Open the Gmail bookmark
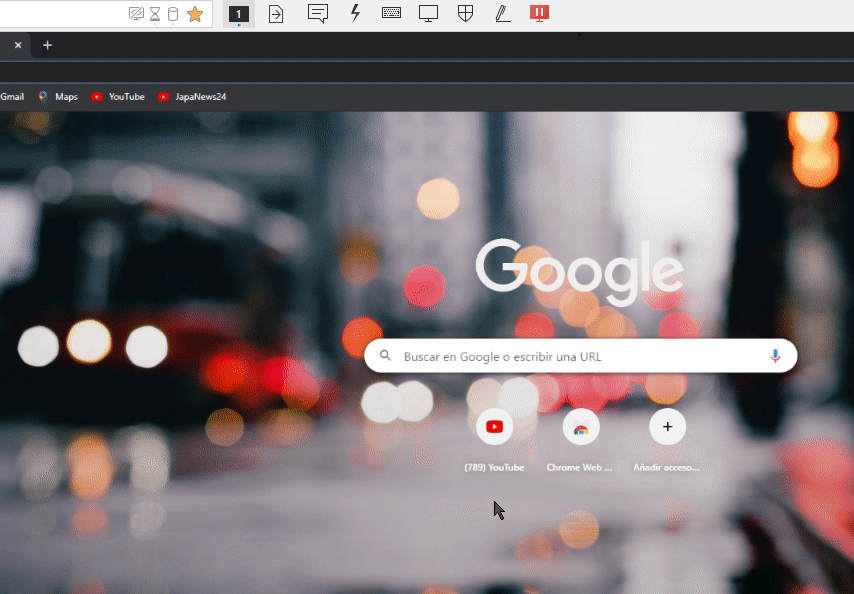This screenshot has height=594, width=854. [12, 97]
